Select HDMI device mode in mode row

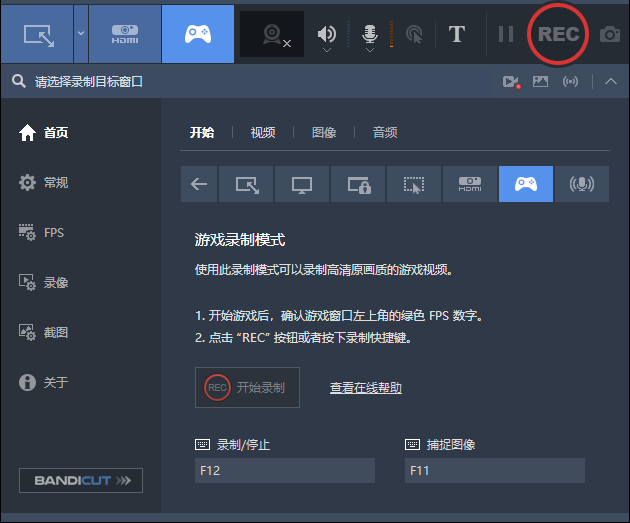point(470,184)
